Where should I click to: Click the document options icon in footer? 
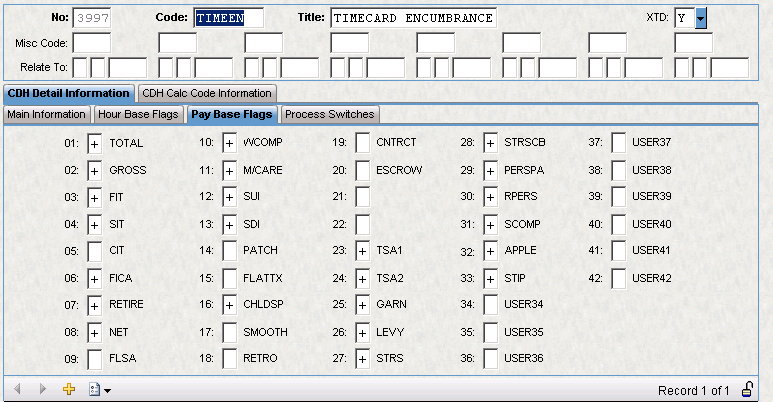tap(94, 389)
